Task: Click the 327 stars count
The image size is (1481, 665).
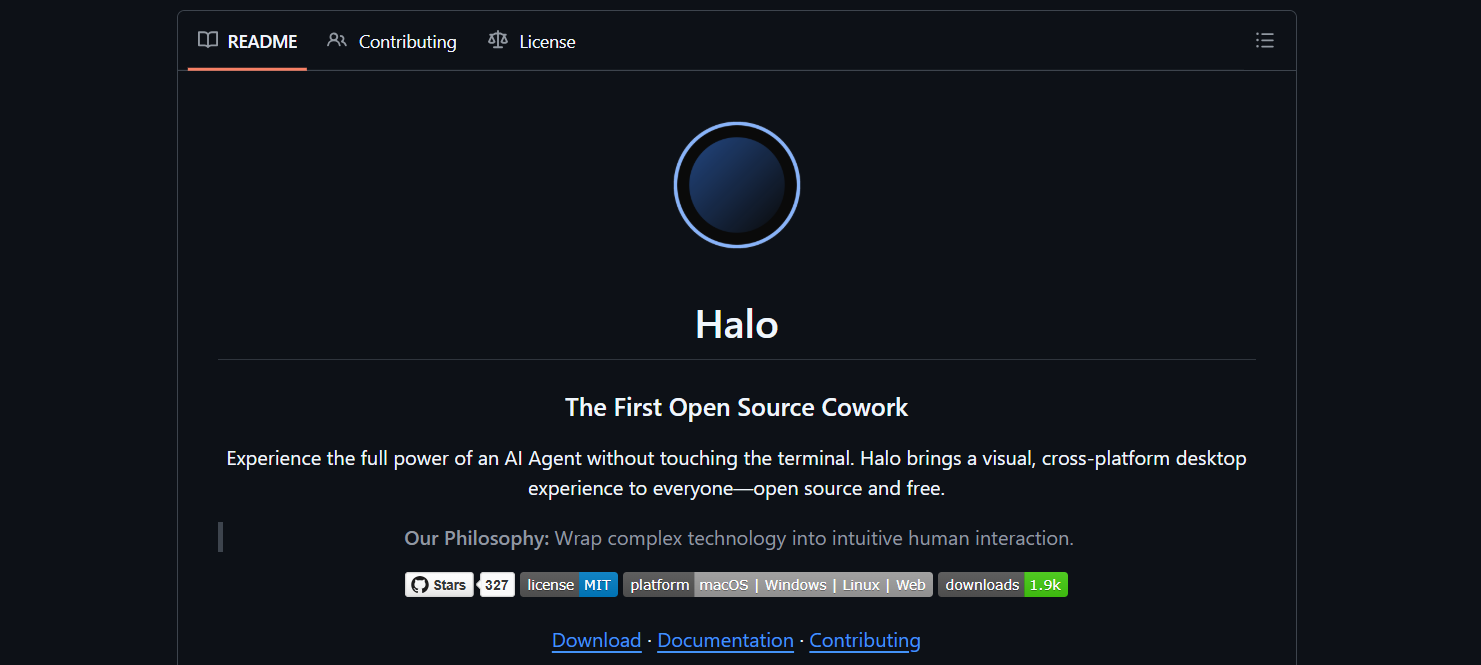Action: point(496,584)
